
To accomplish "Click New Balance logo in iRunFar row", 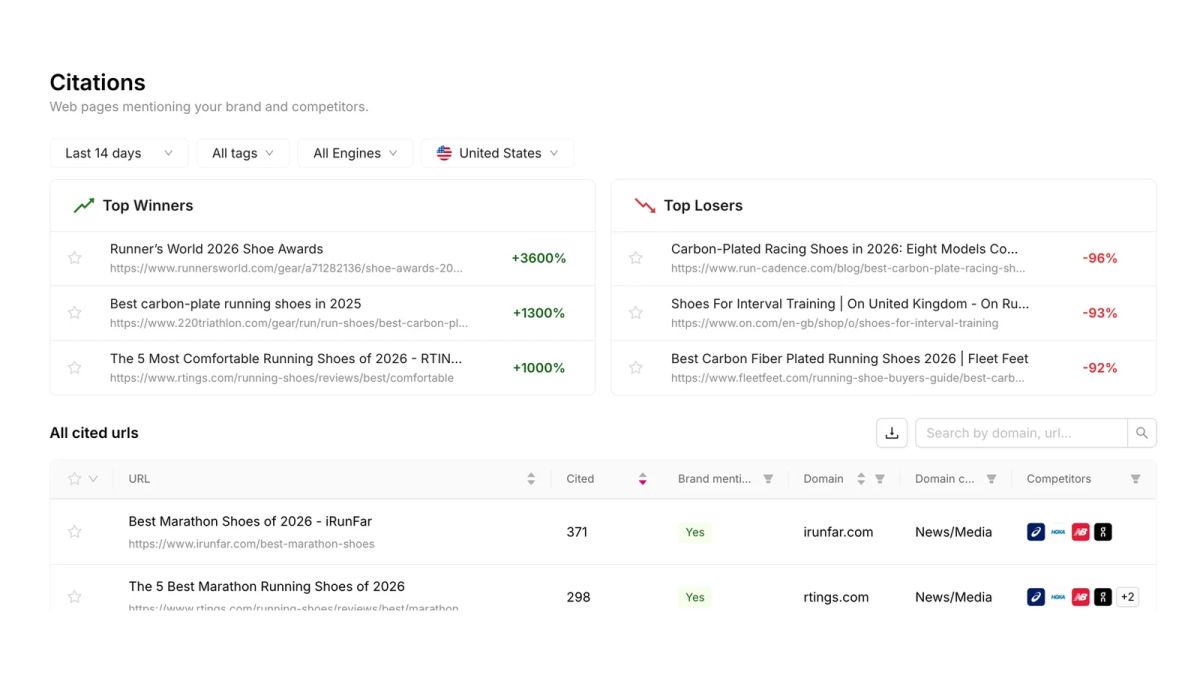I will coord(1081,532).
